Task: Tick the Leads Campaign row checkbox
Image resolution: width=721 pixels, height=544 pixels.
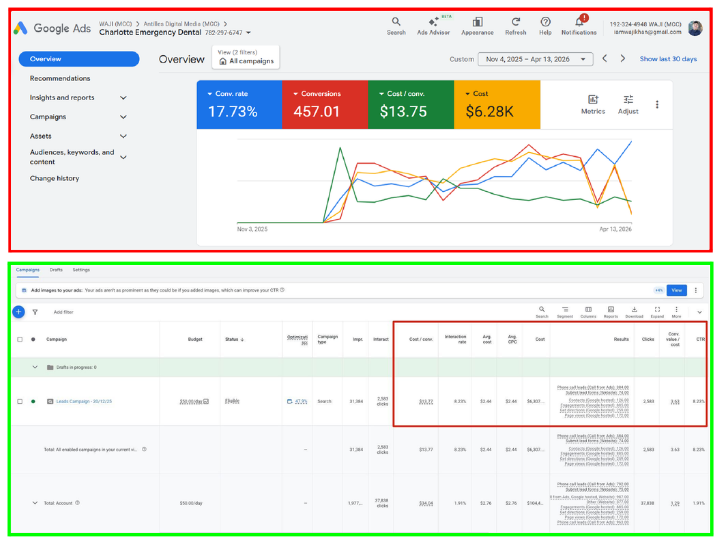Action: [20, 401]
